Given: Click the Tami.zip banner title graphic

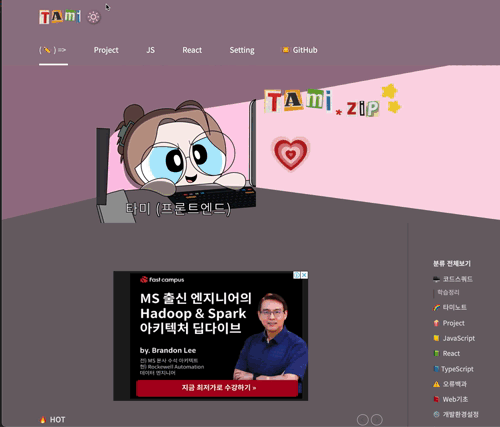Looking at the screenshot, I should tap(322, 102).
